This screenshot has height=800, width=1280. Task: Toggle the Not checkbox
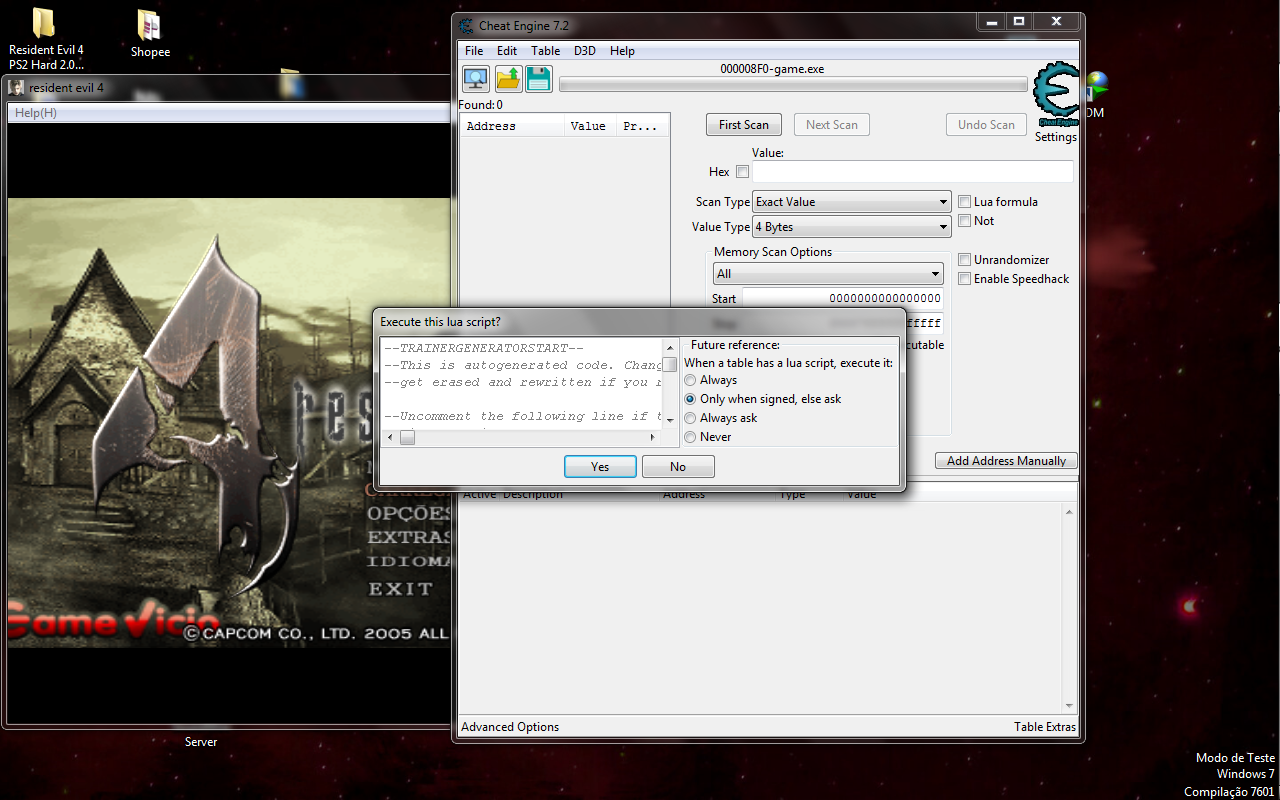(965, 221)
